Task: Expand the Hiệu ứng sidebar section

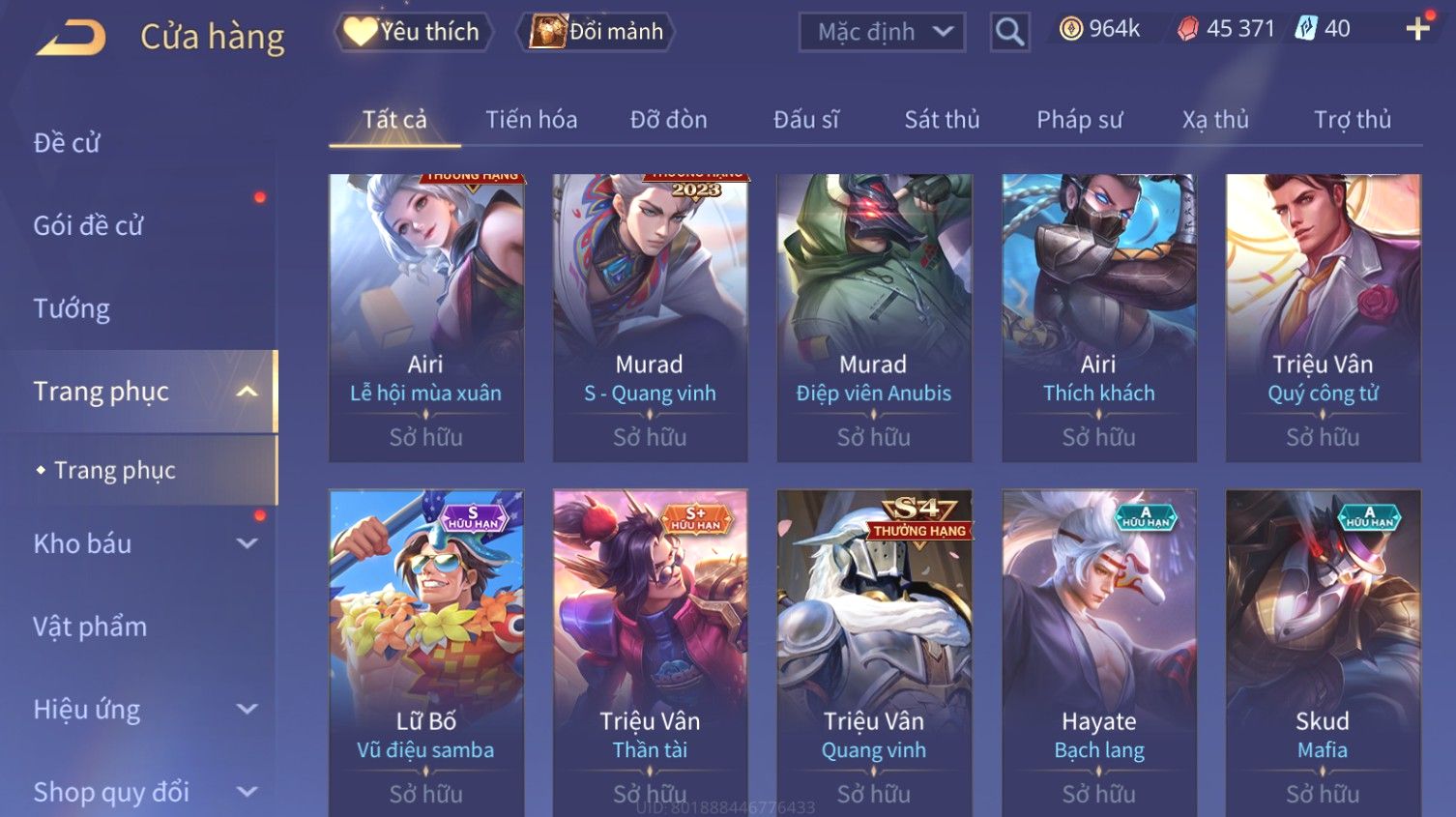Action: point(248,709)
